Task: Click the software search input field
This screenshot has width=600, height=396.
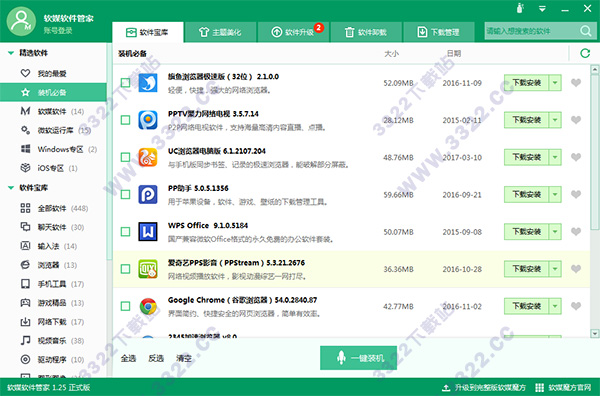Action: pos(532,31)
